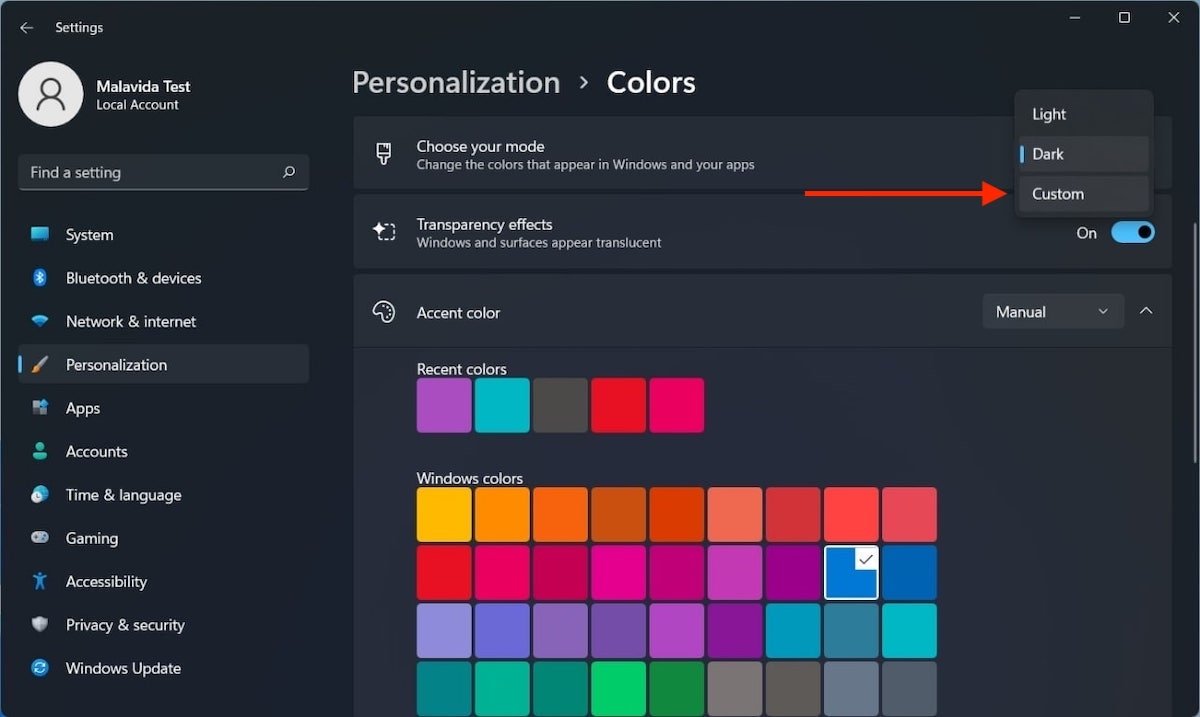Select the gold yellow Windows color swatch
Image resolution: width=1200 pixels, height=717 pixels.
click(444, 515)
